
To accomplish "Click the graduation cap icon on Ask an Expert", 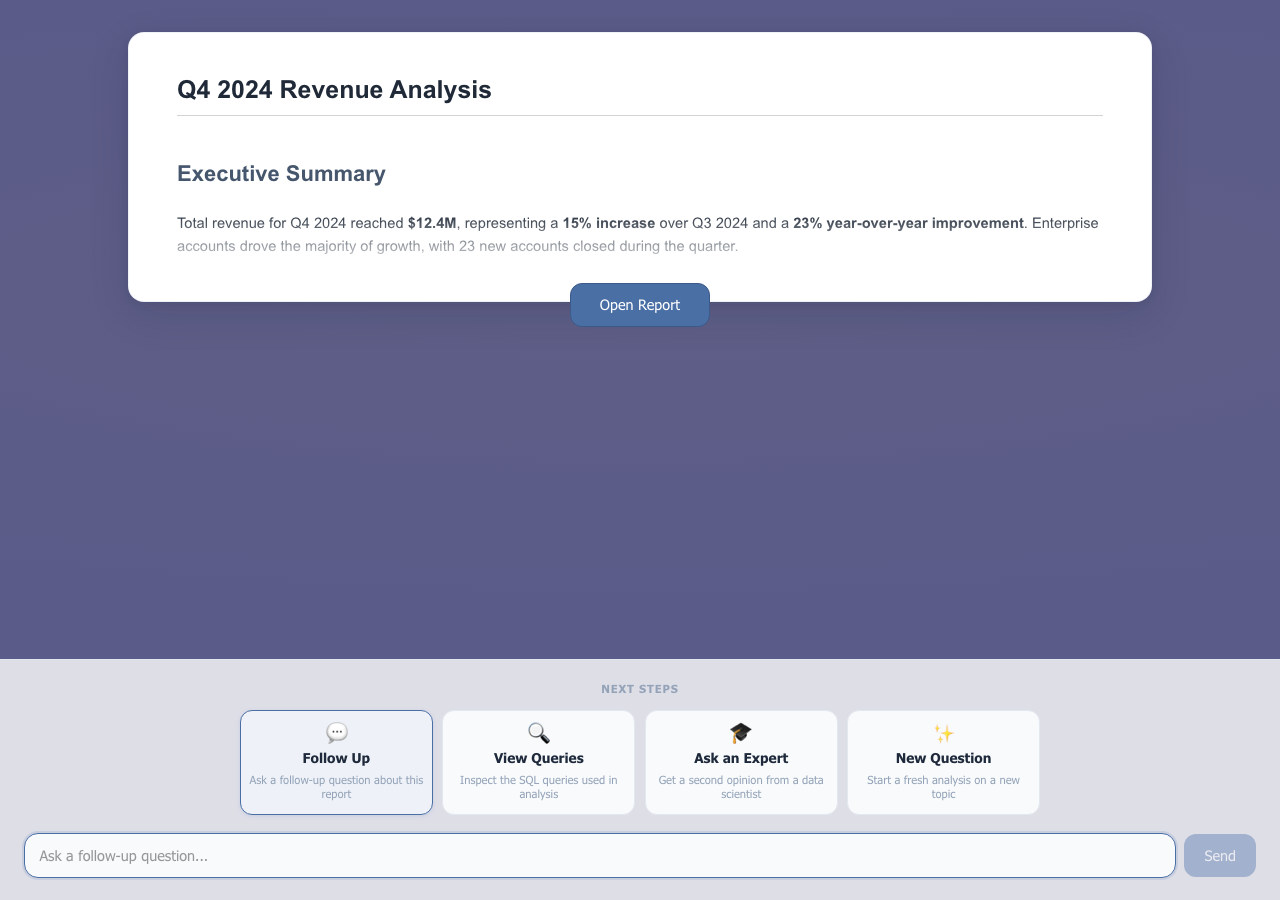I will tap(741, 733).
